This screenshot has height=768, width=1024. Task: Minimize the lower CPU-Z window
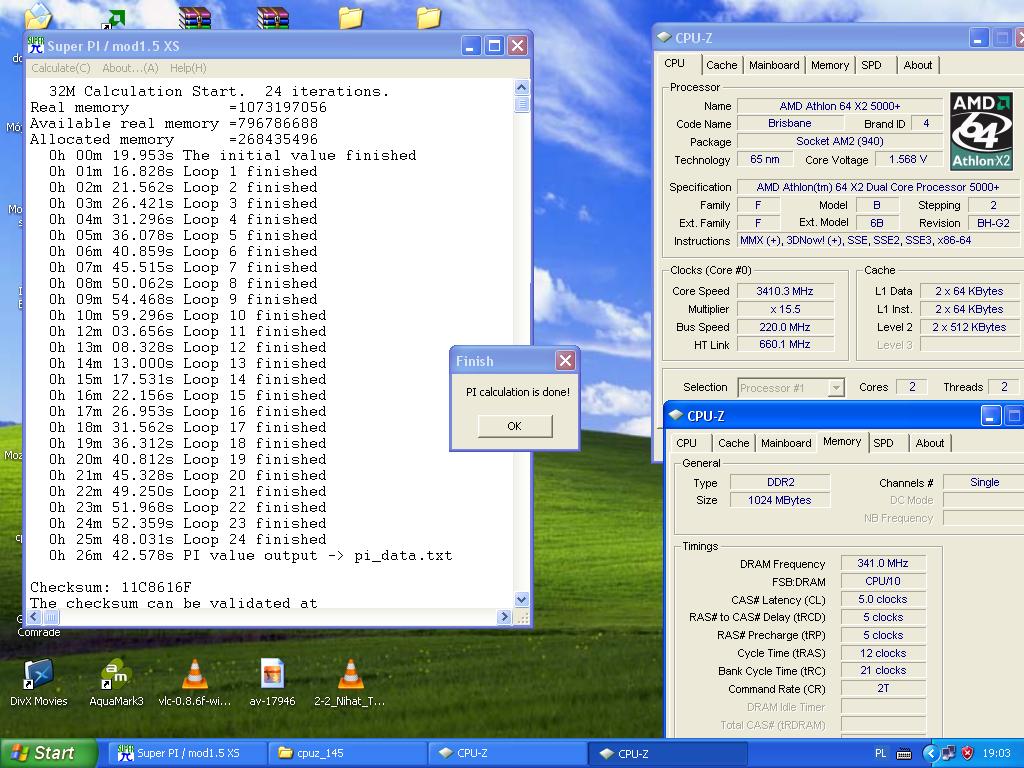pos(990,416)
